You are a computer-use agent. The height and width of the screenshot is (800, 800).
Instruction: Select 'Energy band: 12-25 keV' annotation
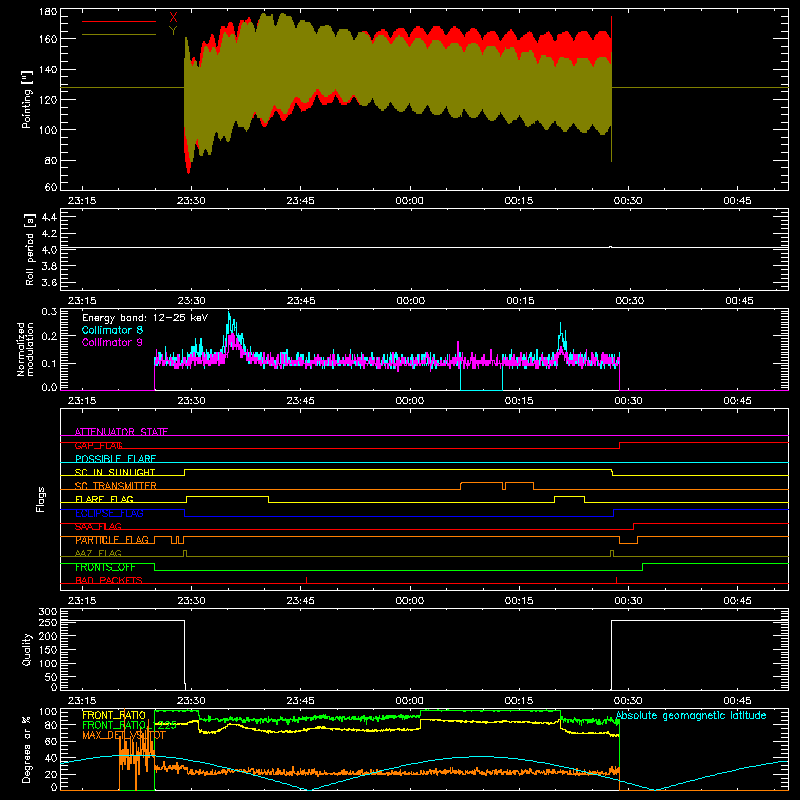(145, 318)
